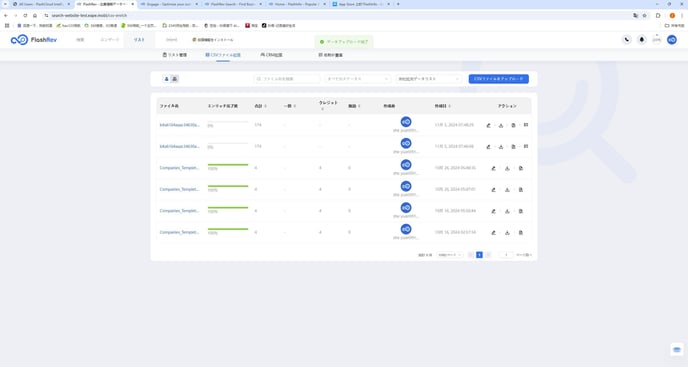Viewport: 688px width, 367px height.
Task: Click the blue CSV upload button
Action: [498, 79]
